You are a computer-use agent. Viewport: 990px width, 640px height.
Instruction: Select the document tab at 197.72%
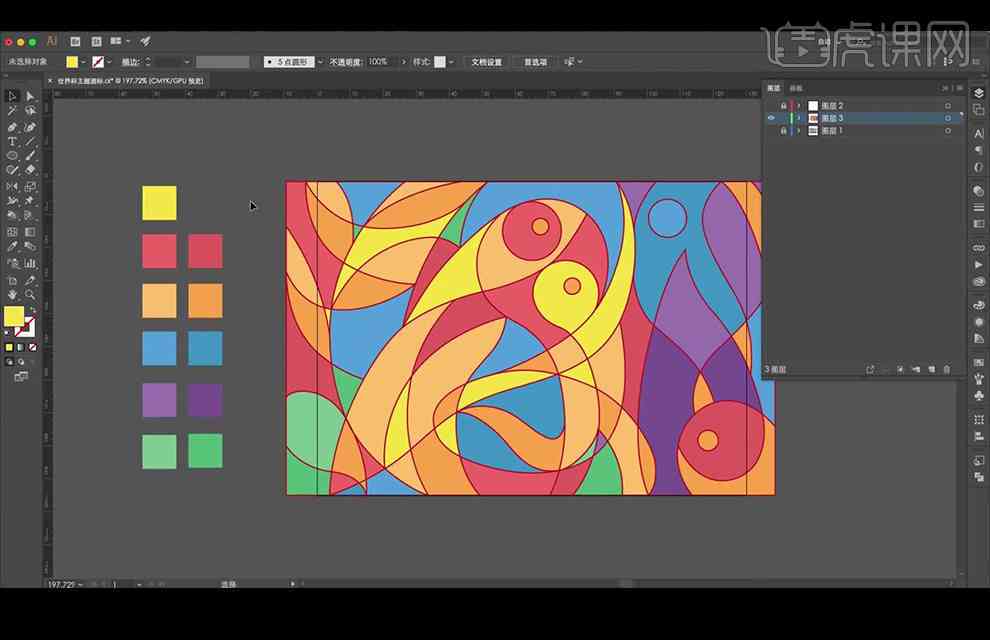click(130, 81)
